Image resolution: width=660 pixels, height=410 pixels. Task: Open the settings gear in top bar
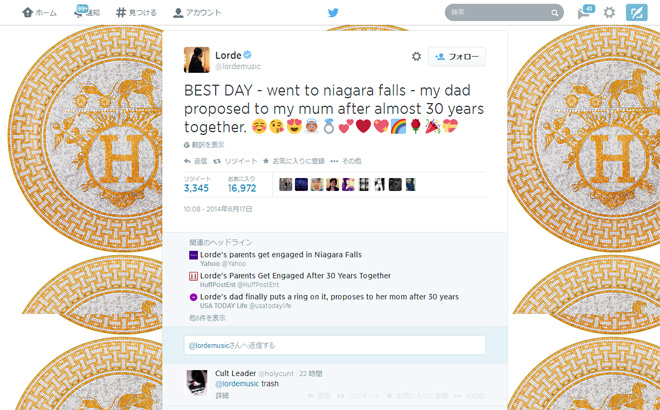pyautogui.click(x=609, y=13)
